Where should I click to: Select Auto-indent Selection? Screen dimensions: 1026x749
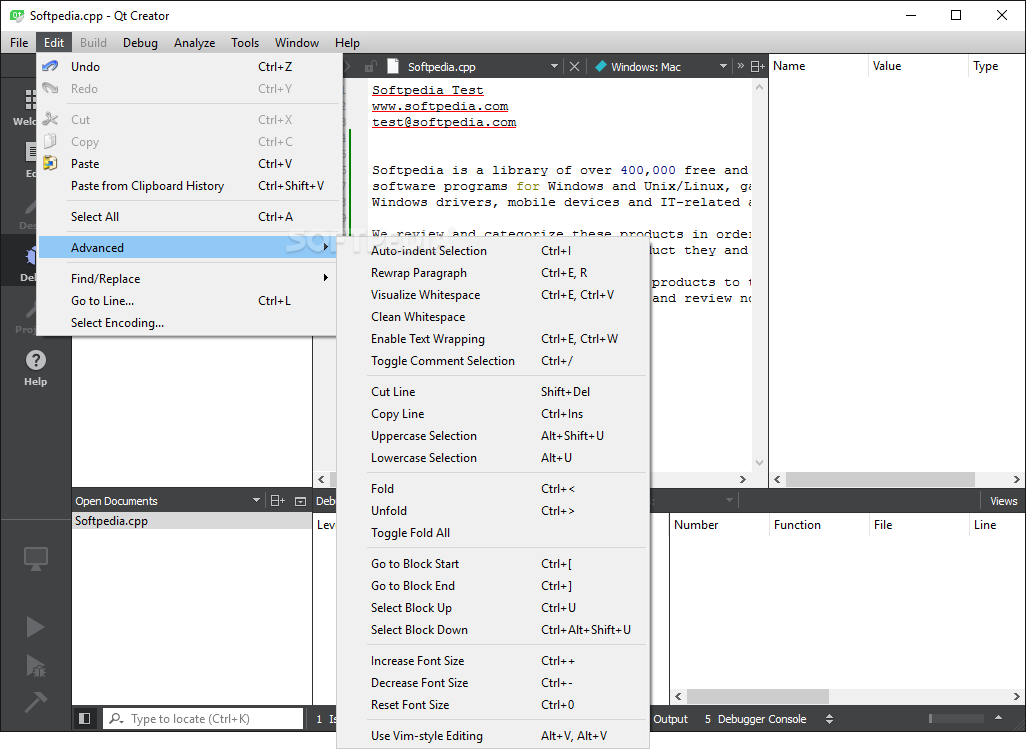click(x=493, y=251)
